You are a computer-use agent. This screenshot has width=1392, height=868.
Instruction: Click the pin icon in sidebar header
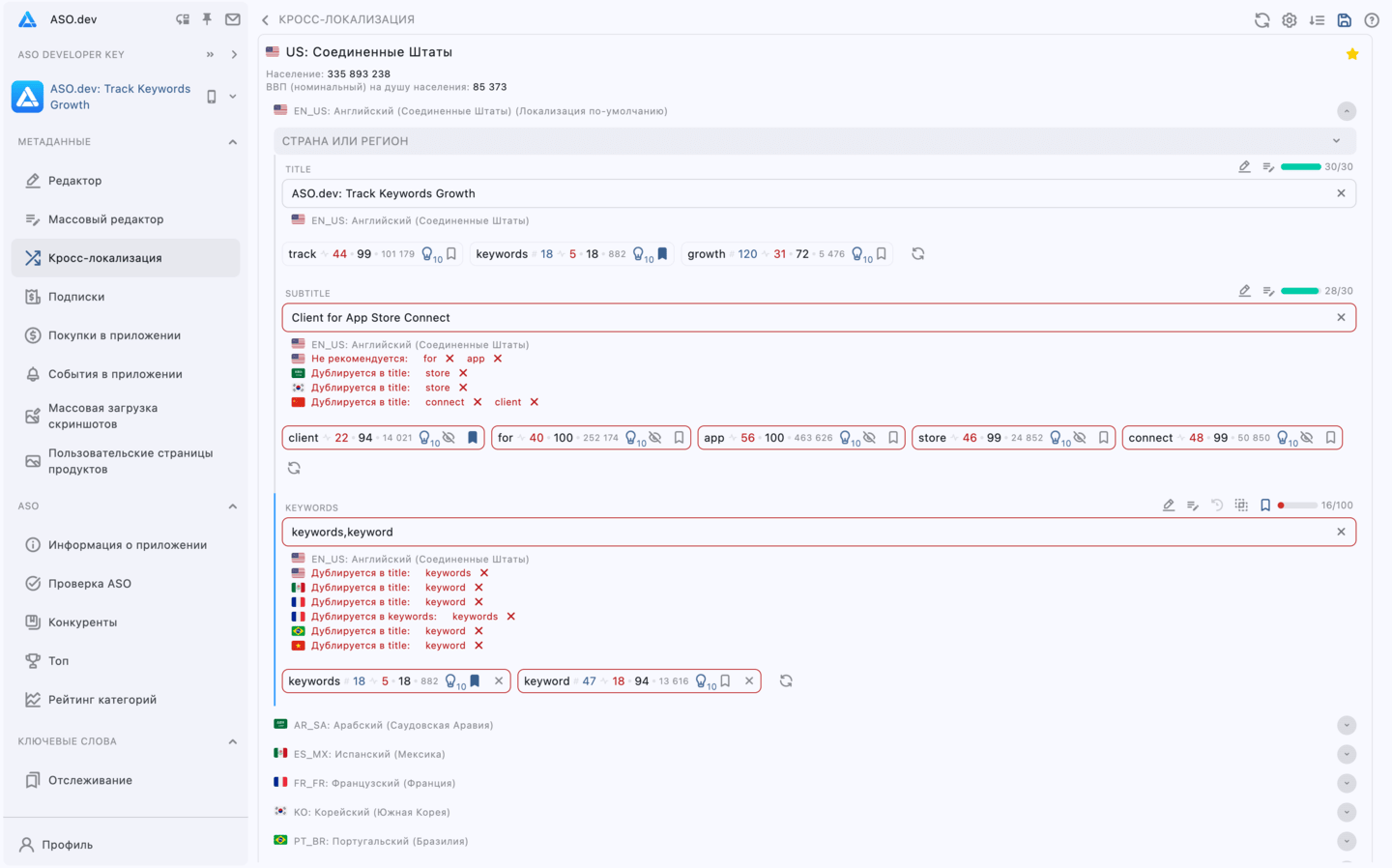(x=207, y=19)
